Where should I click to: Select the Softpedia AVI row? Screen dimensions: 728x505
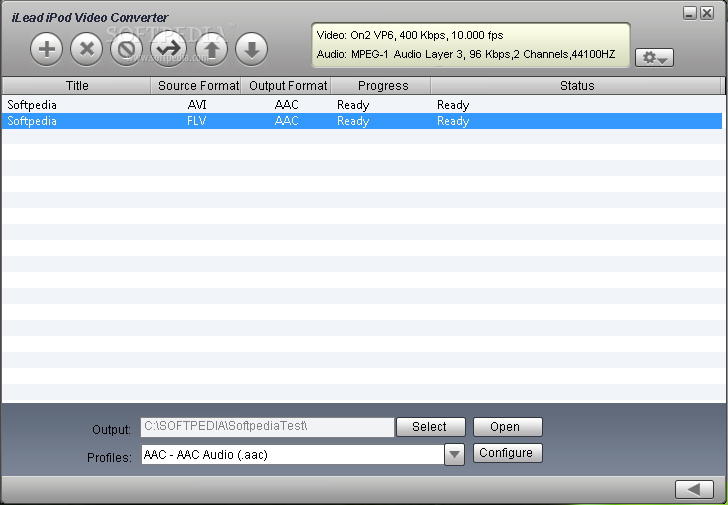point(362,105)
